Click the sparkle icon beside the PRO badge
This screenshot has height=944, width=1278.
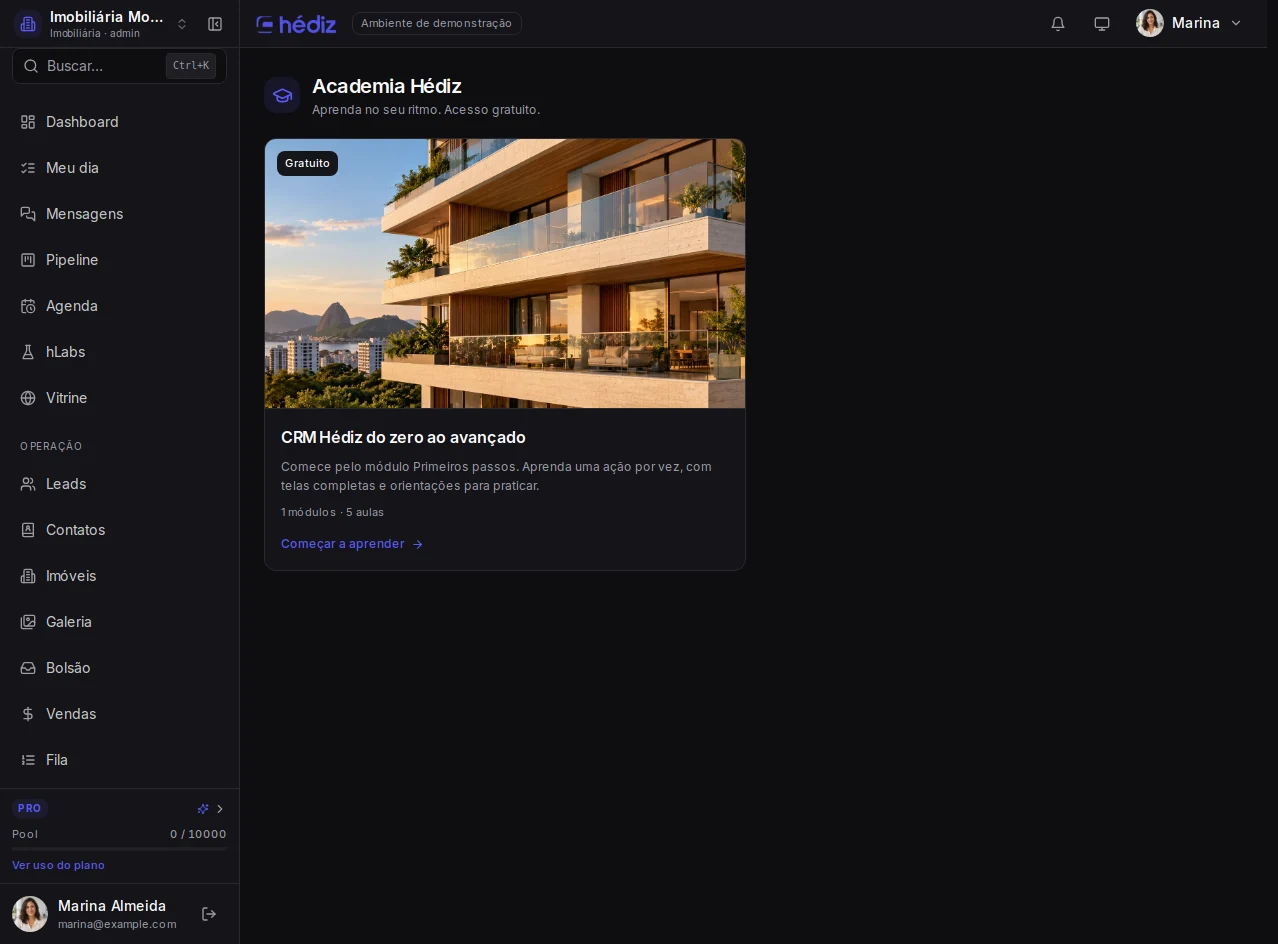click(x=203, y=809)
